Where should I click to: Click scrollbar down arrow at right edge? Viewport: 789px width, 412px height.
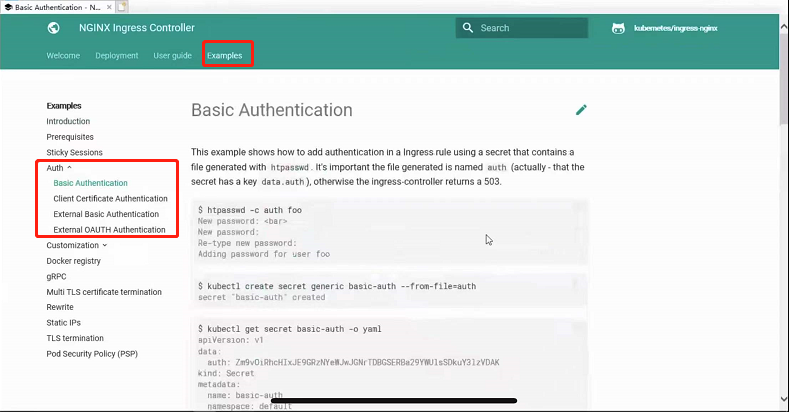[x=783, y=399]
